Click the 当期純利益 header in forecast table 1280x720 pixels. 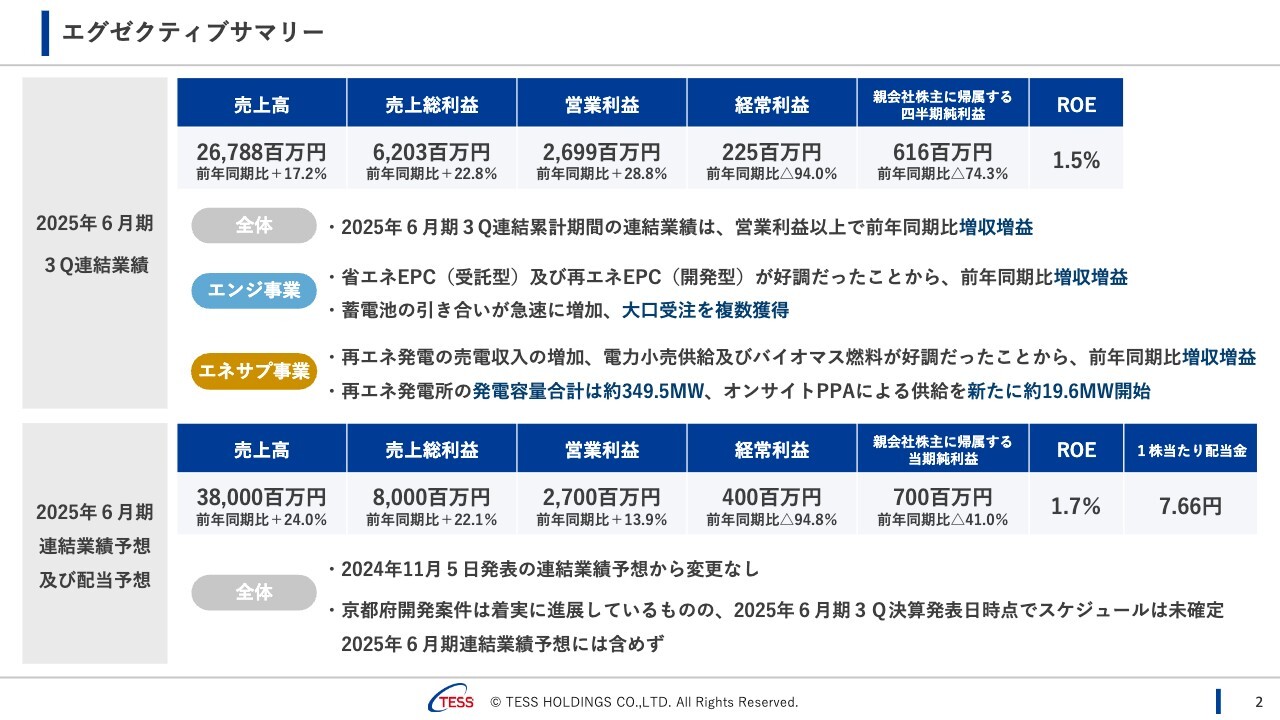click(943, 449)
